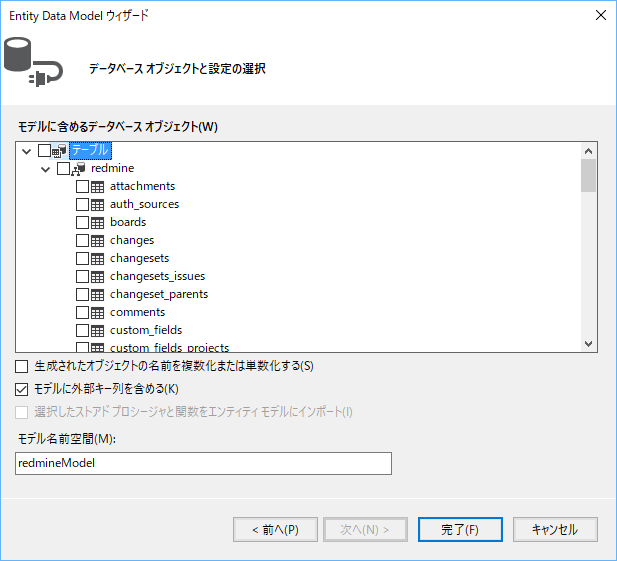
Task: Enable pluralize or singularize object names option
Action: 22,366
